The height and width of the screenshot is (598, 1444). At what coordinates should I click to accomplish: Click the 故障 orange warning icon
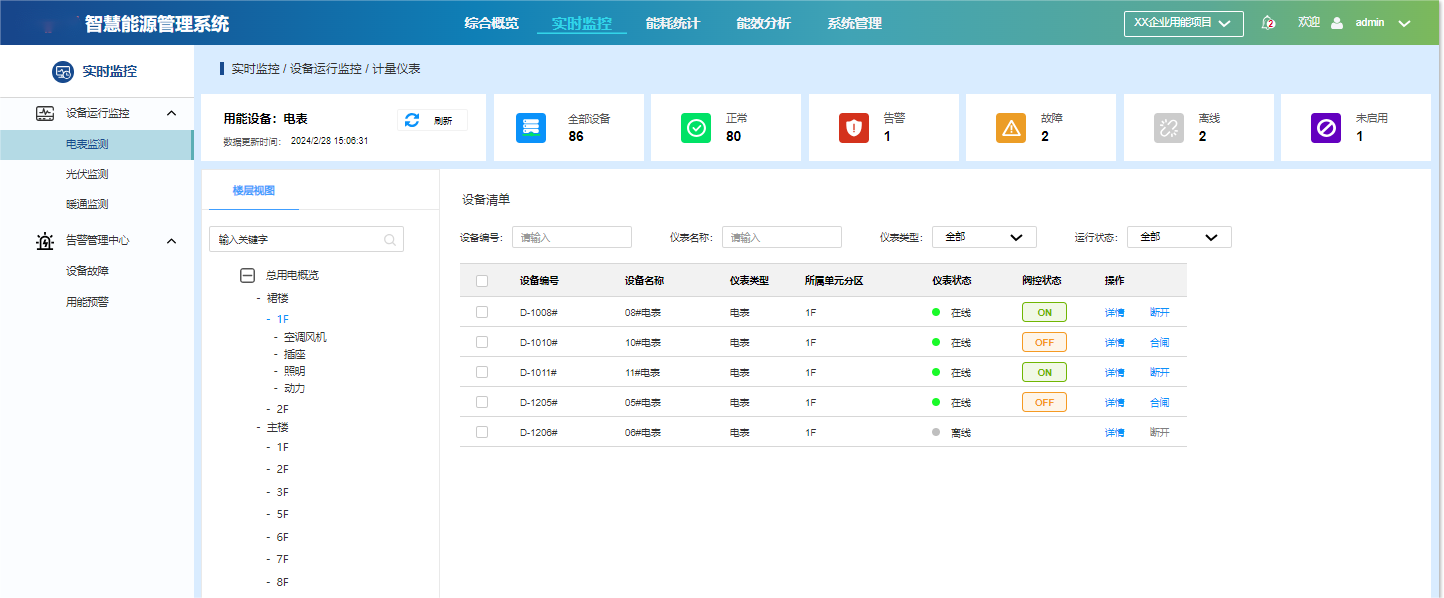pos(1011,128)
